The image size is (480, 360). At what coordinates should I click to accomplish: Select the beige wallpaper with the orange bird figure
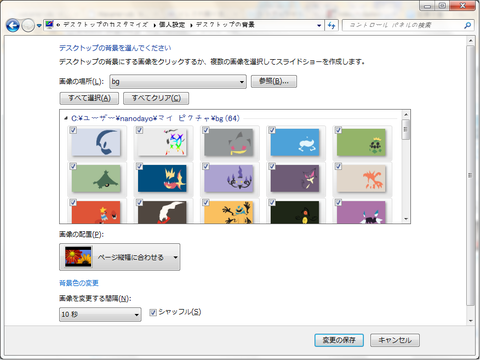coord(361,179)
